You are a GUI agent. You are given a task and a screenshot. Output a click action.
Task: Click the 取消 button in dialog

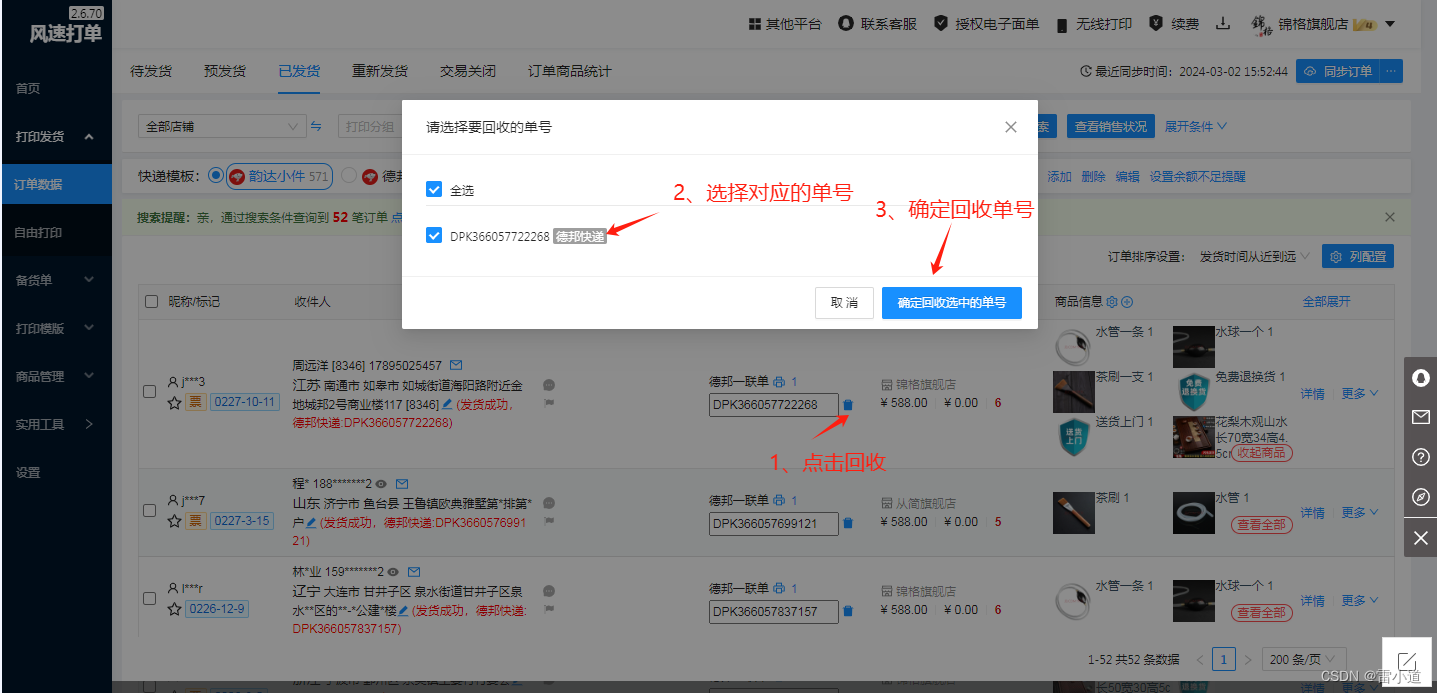click(x=845, y=303)
